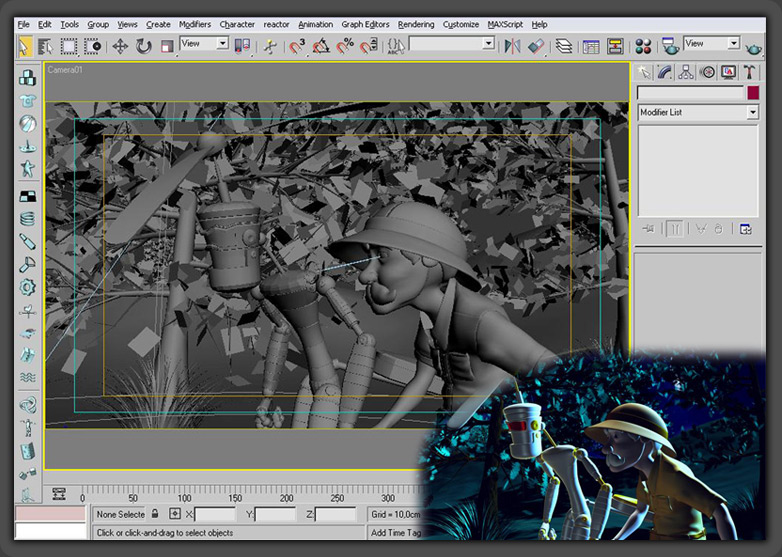The height and width of the screenshot is (557, 782).
Task: Click the Add Time Tag button
Action: (394, 533)
